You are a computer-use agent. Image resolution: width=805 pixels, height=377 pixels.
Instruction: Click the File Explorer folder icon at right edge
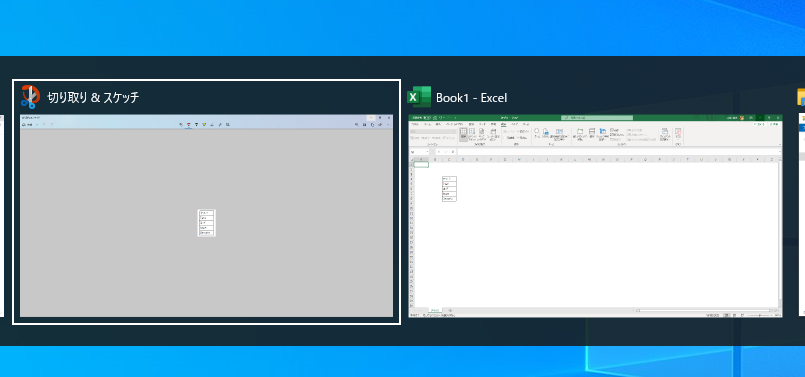(801, 97)
